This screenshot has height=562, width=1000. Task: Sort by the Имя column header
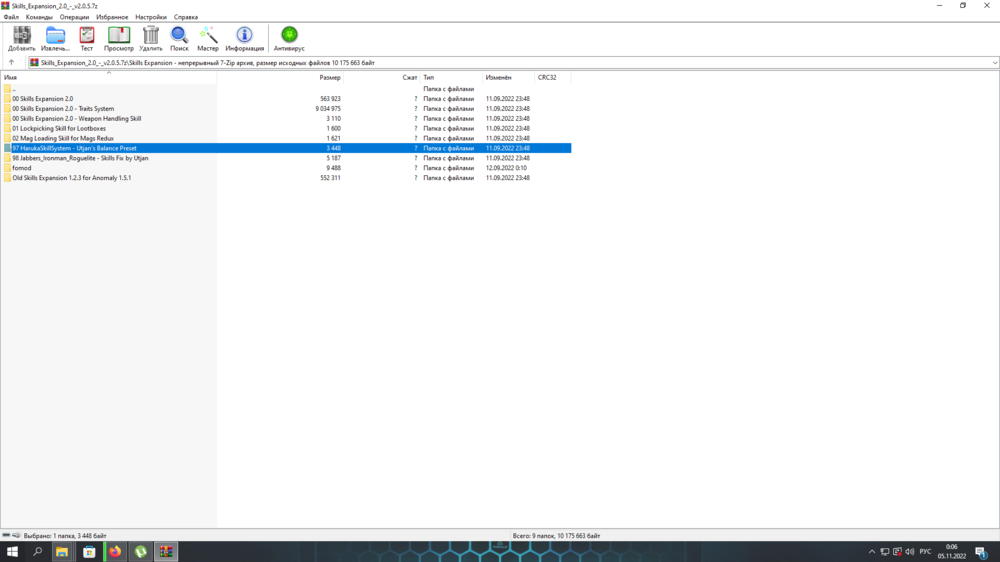pyautogui.click(x=108, y=77)
